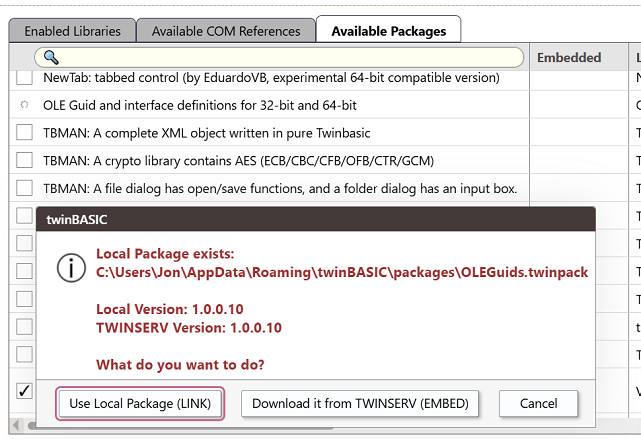Select NewTab: tabbed control row text
Image resolution: width=641 pixels, height=439 pixels.
(271, 78)
